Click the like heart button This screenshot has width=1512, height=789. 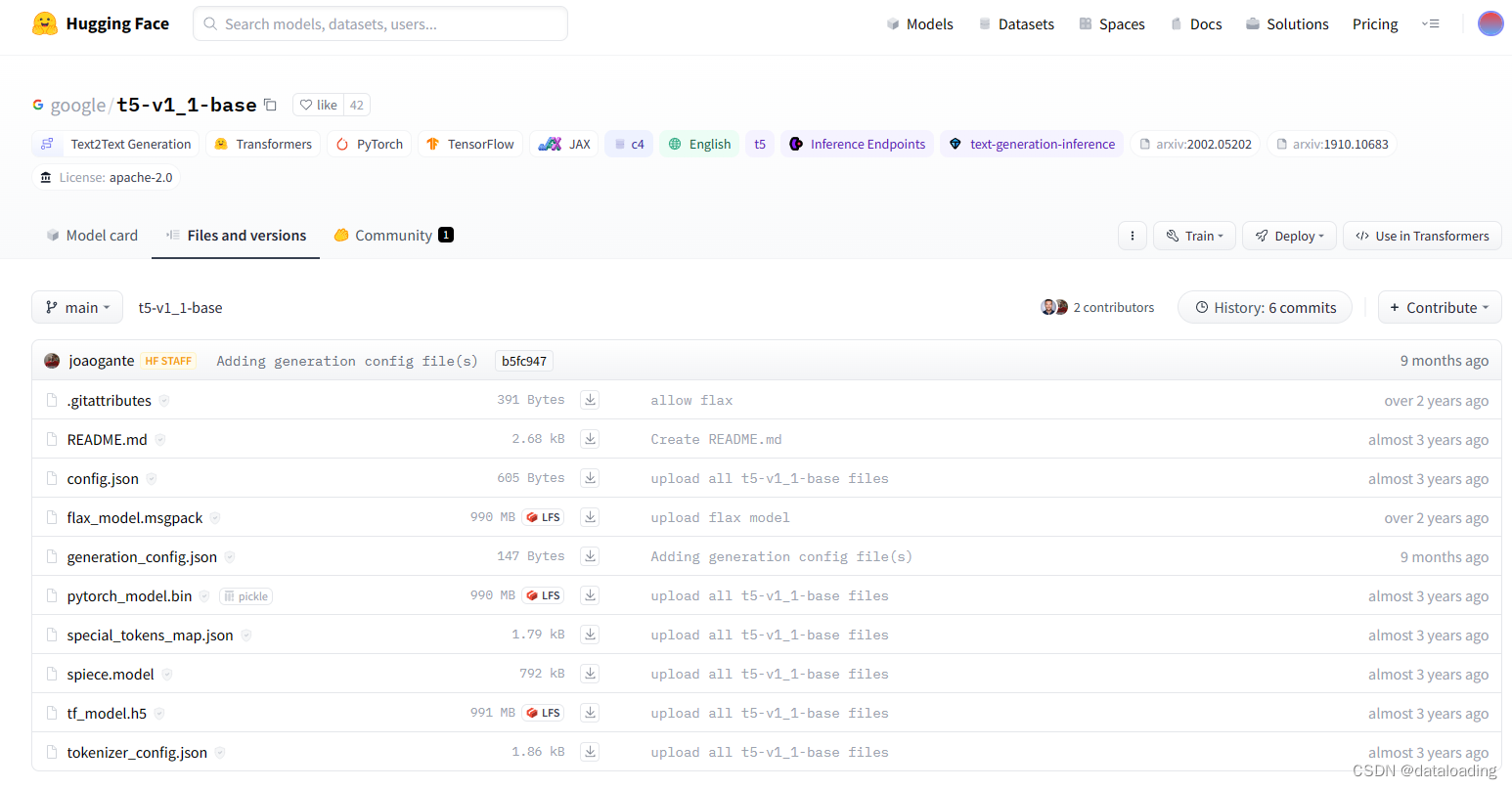pyautogui.click(x=318, y=105)
